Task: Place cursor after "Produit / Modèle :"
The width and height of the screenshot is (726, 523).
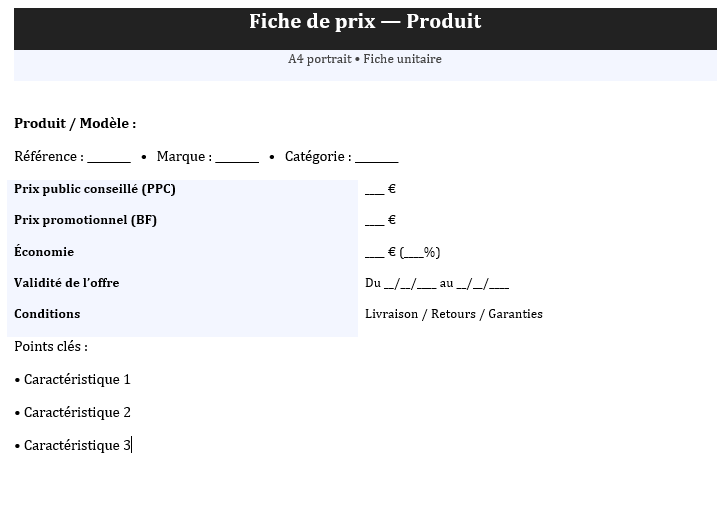Action: [138, 124]
